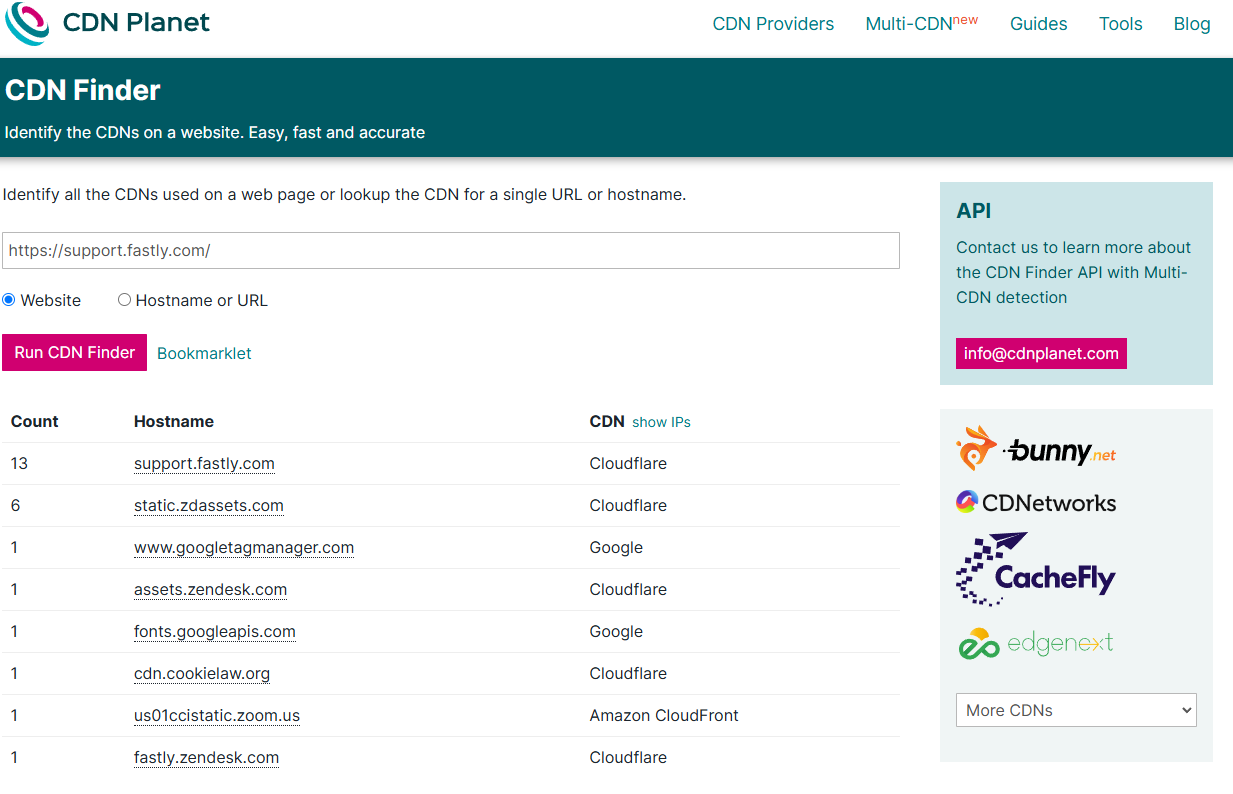Open the fonts.googleapis.com hostname link
Image resolution: width=1233 pixels, height=794 pixels.
pyautogui.click(x=215, y=632)
